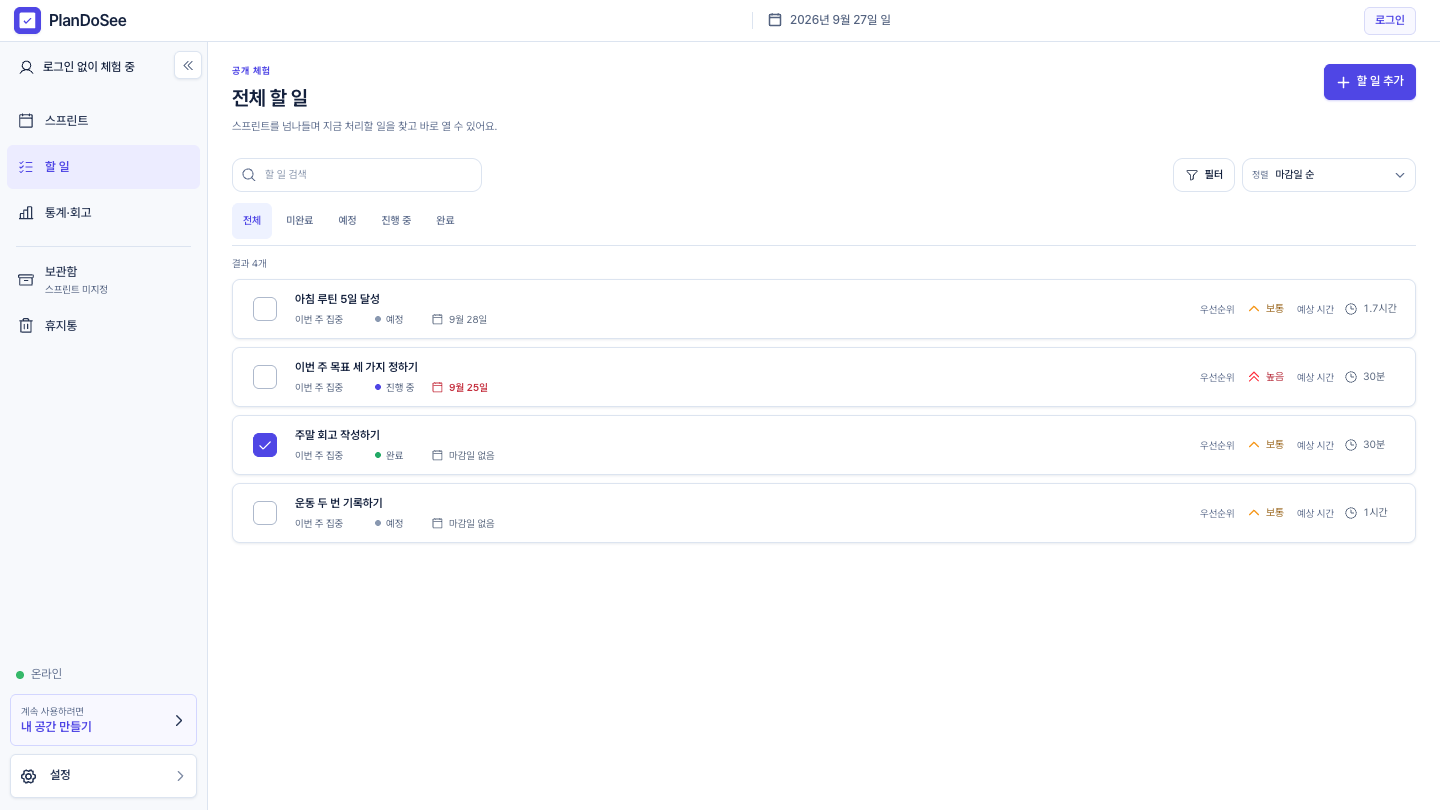Open 스프린트 from the sidebar
1440x810 pixels.
(103, 121)
